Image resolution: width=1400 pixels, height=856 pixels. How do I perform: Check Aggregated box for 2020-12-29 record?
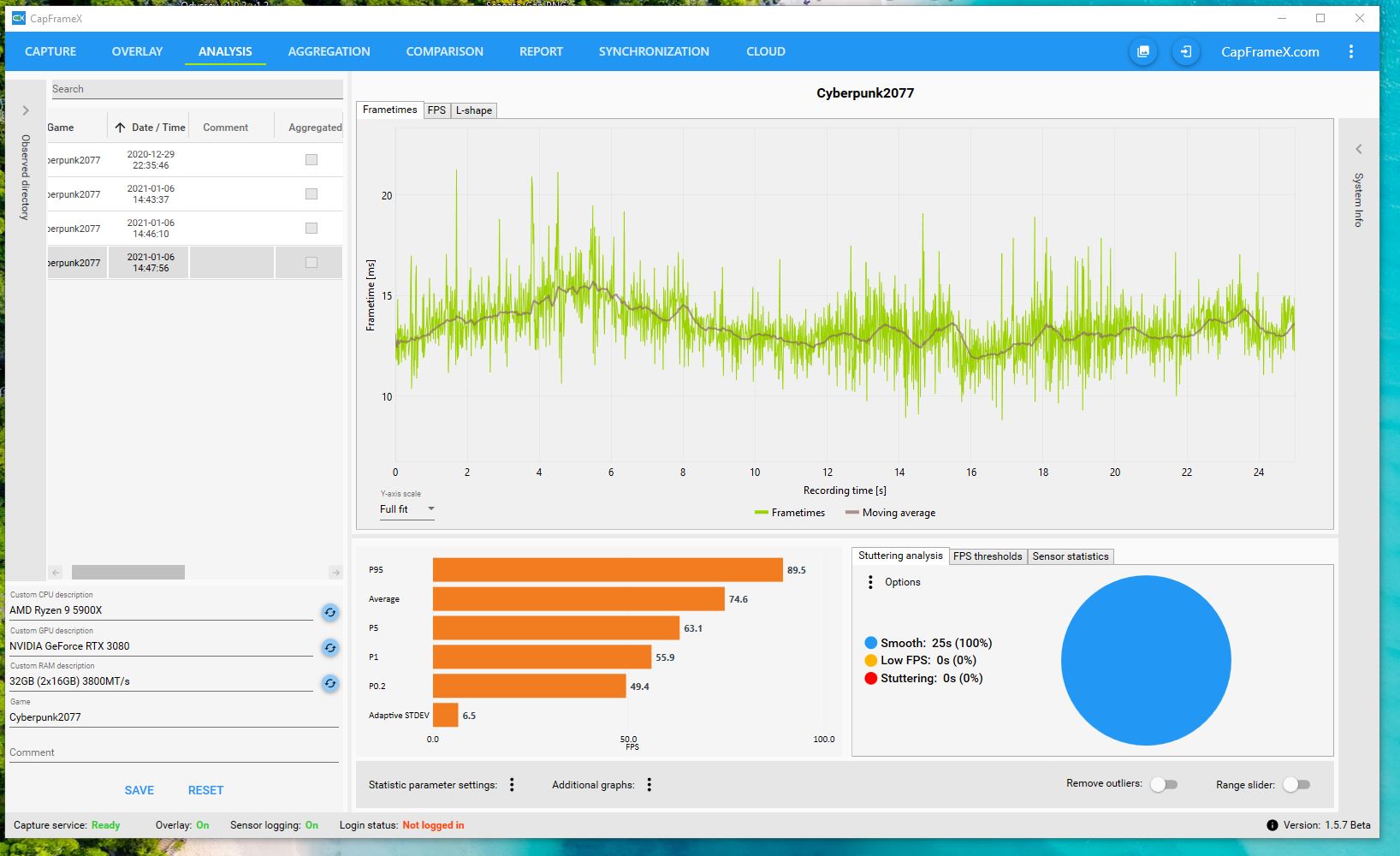(311, 160)
